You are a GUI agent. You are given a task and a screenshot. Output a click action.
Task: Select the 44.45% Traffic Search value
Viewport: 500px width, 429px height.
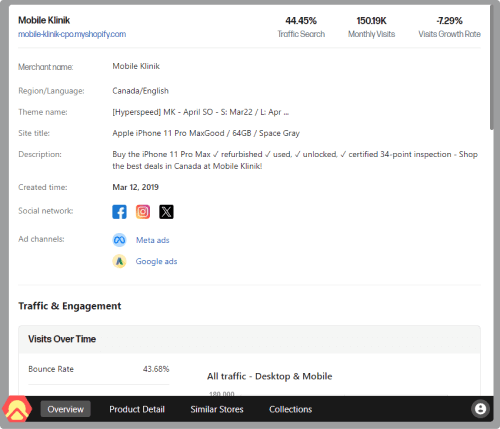coord(301,21)
